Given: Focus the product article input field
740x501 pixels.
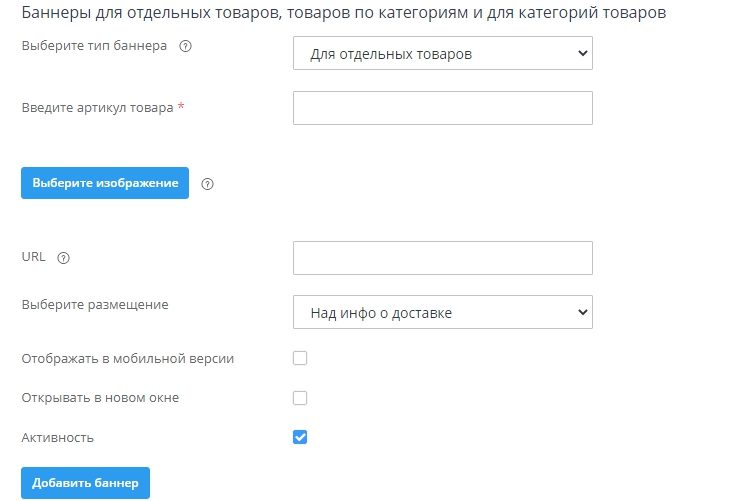Looking at the screenshot, I should click(x=442, y=108).
